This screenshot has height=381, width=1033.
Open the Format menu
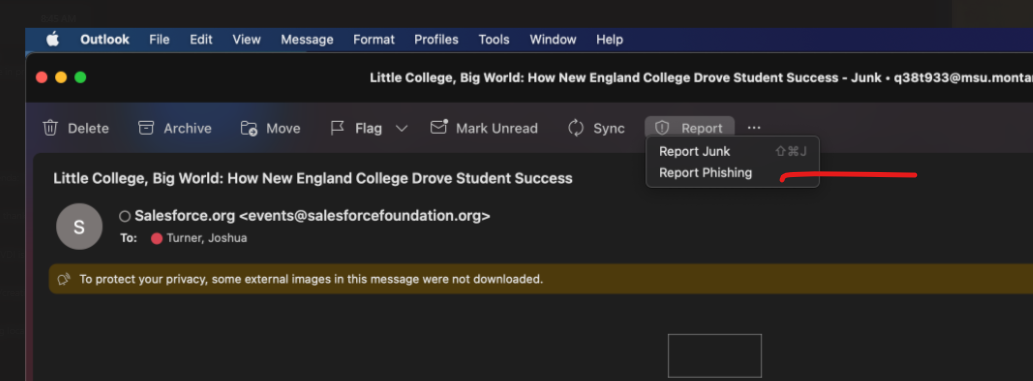click(374, 40)
